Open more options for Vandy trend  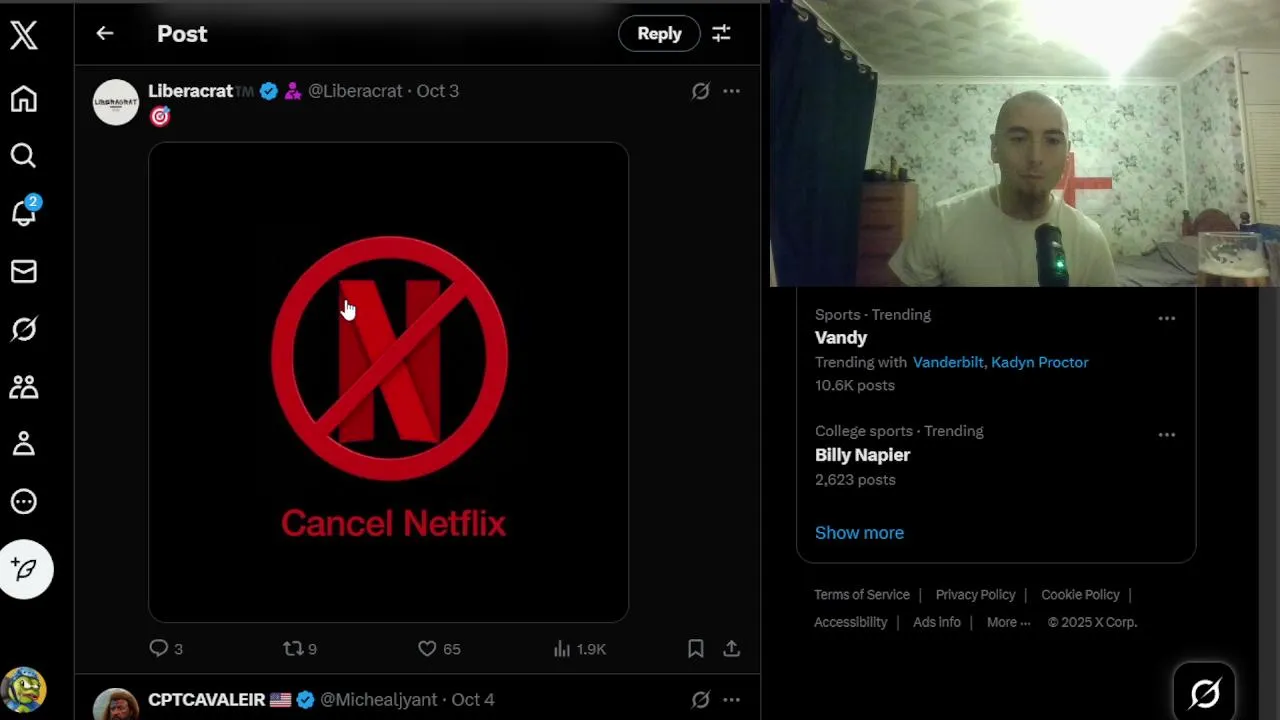click(x=1166, y=318)
